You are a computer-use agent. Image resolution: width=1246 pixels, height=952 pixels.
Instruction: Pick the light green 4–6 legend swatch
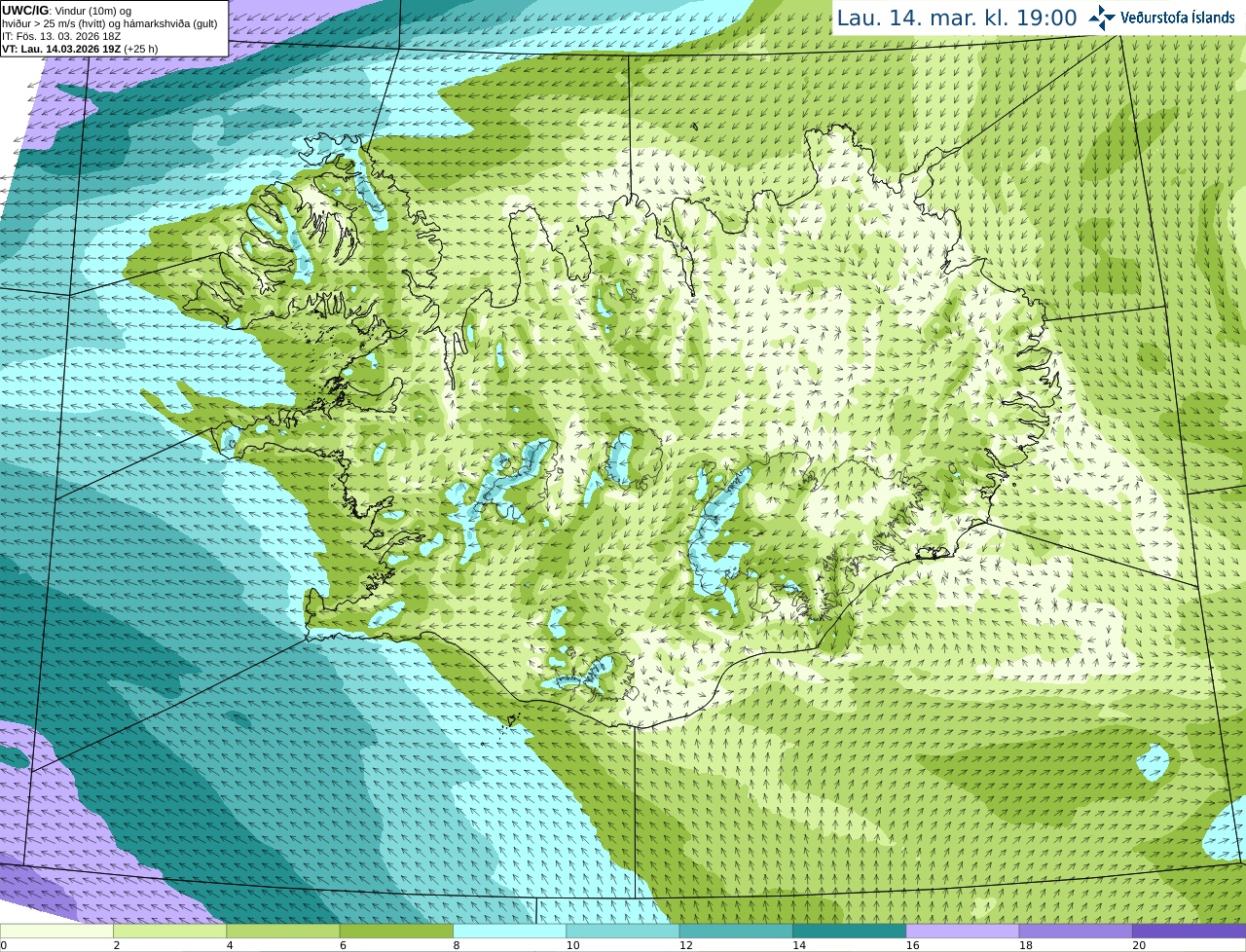point(283,931)
